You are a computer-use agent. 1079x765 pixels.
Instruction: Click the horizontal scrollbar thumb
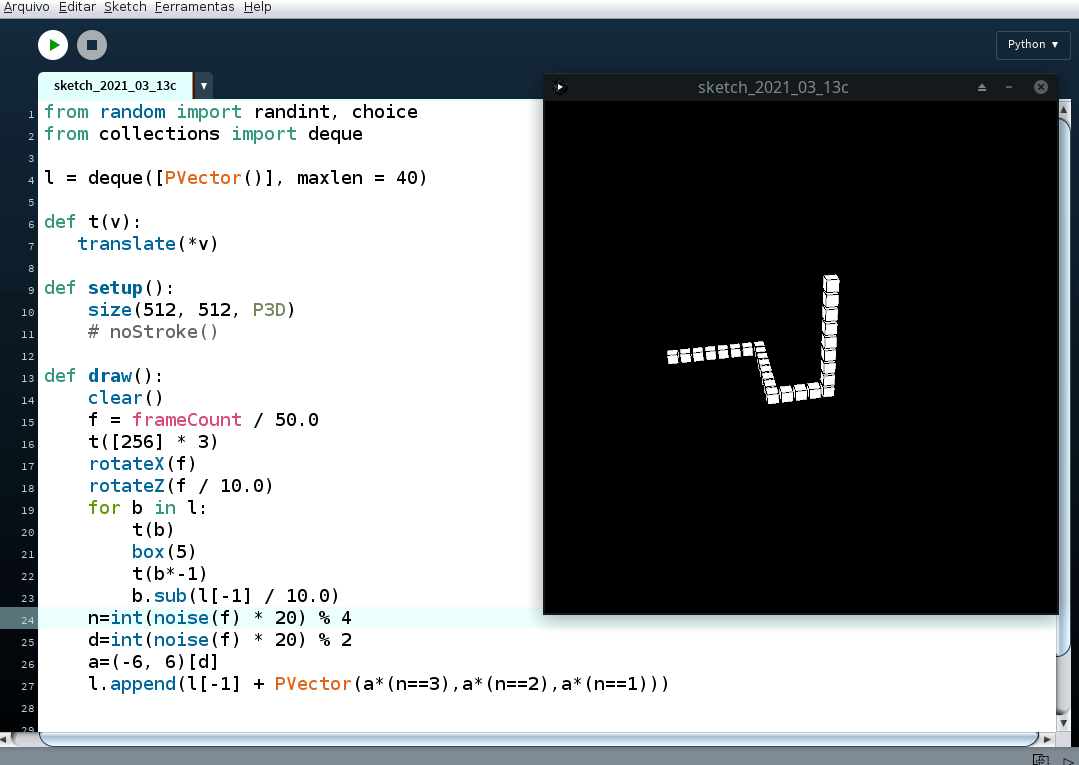tap(539, 740)
